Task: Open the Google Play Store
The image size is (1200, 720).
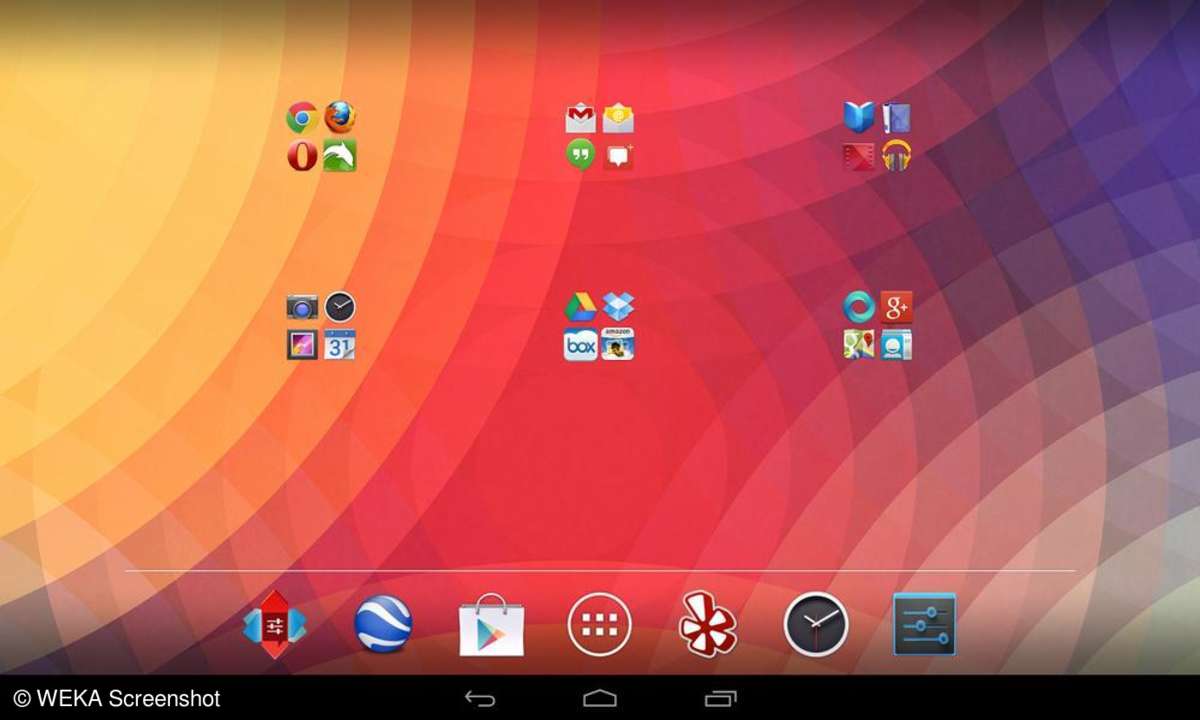Action: point(491,625)
